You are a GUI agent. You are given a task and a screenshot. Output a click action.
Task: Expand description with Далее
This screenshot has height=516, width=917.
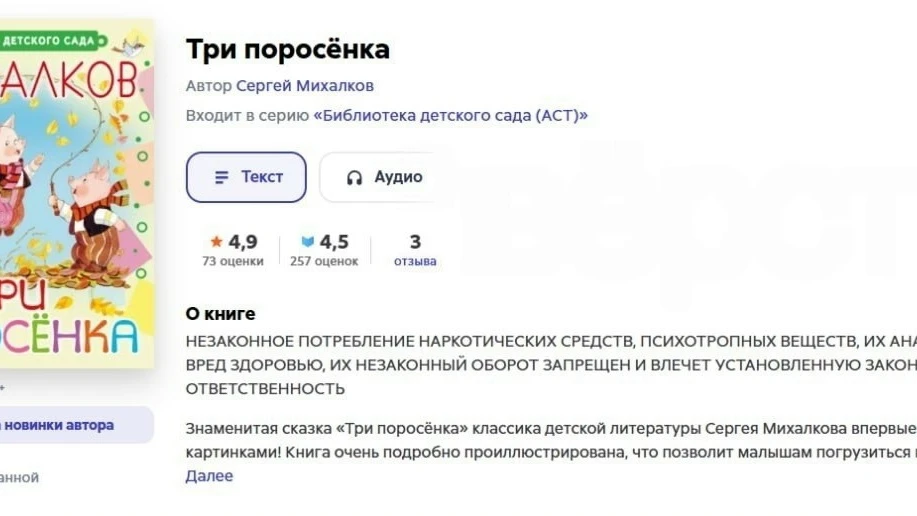tap(209, 476)
